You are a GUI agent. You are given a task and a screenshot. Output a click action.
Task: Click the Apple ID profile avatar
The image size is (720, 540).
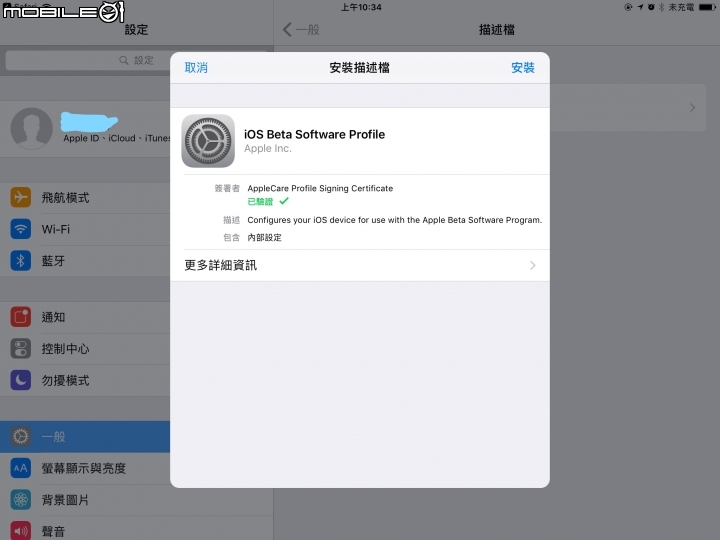pyautogui.click(x=32, y=129)
